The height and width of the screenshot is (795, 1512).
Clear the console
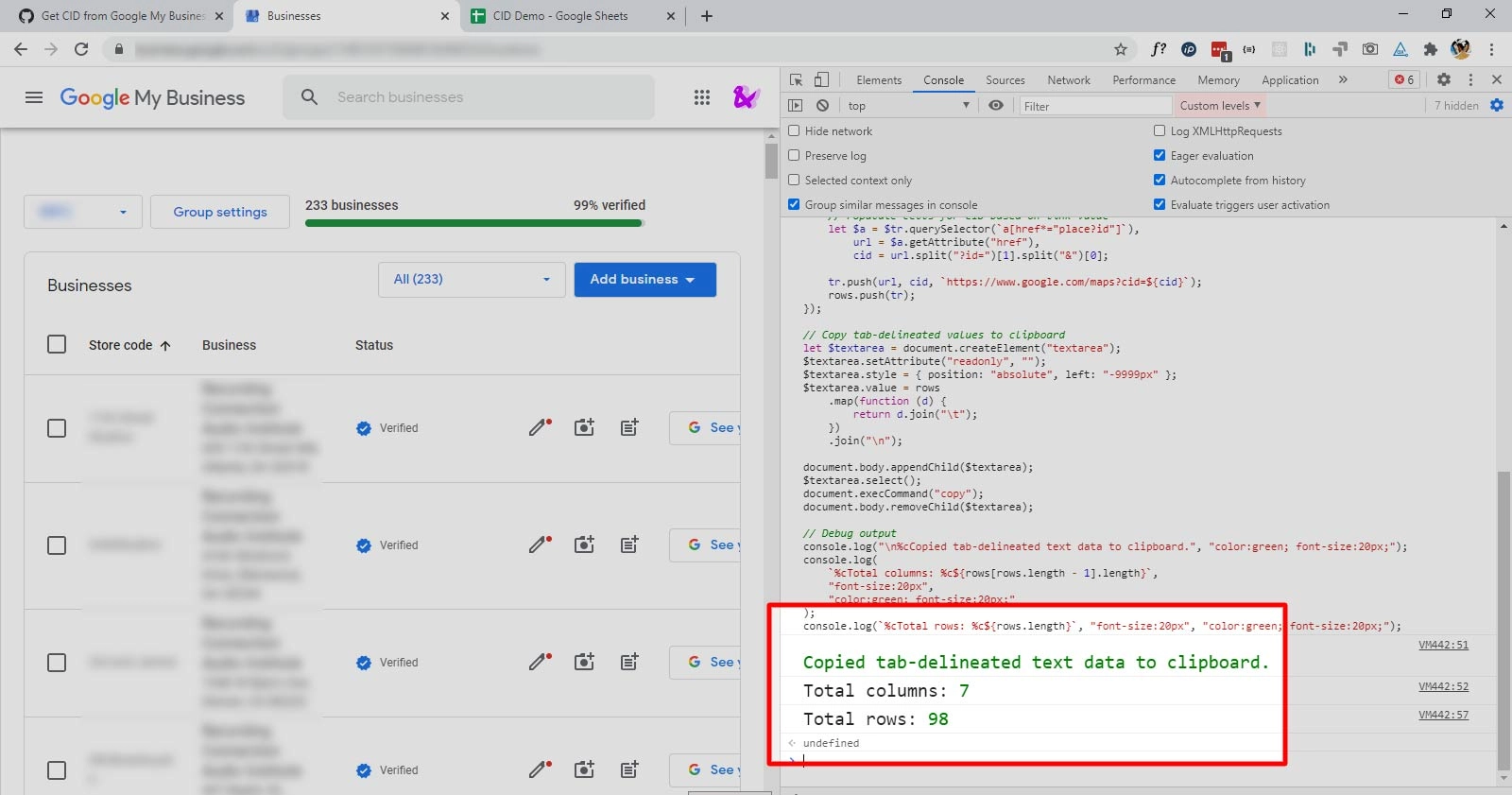coord(822,105)
